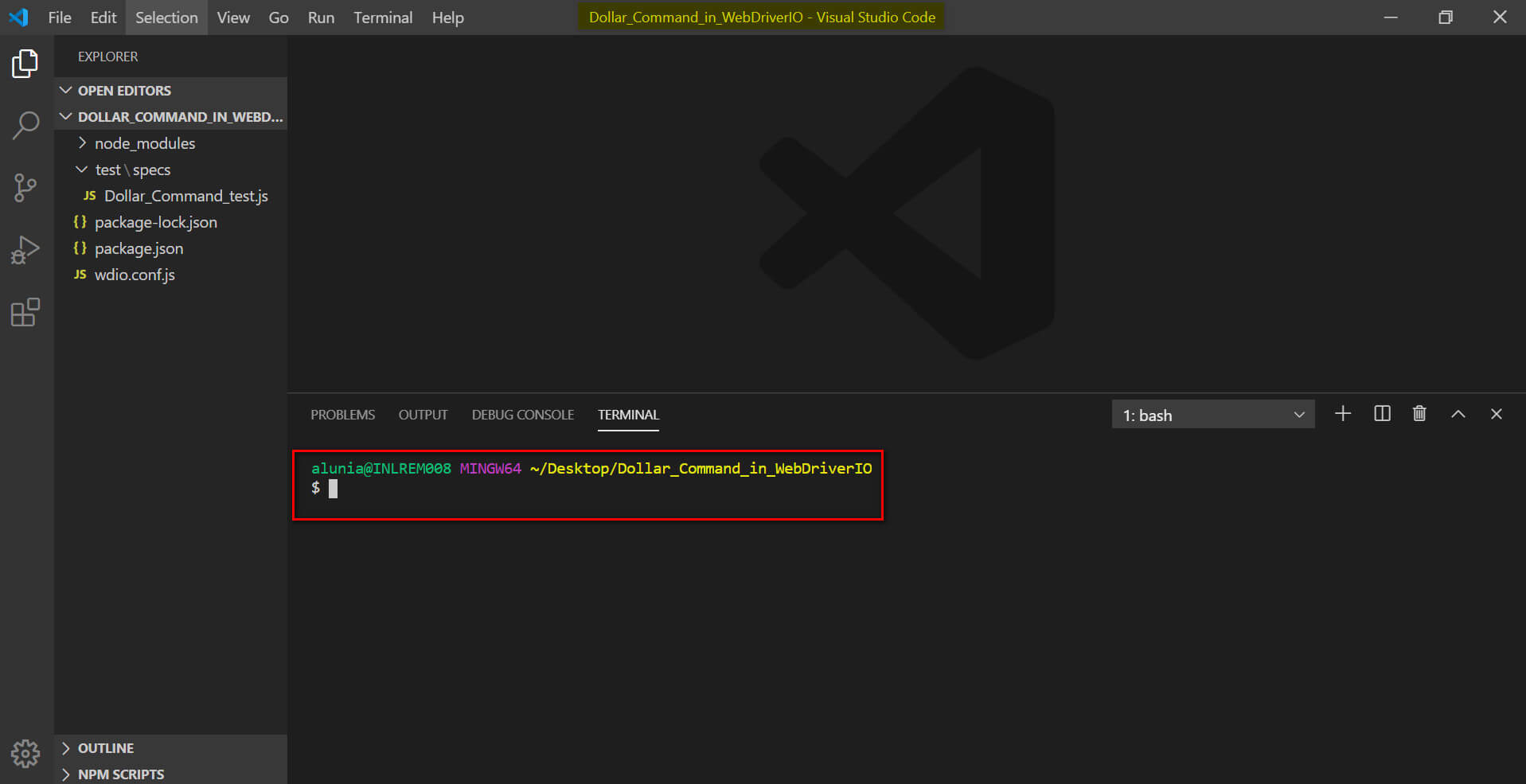Open the Terminal menu
Screen dimensions: 1526x784
point(383,18)
